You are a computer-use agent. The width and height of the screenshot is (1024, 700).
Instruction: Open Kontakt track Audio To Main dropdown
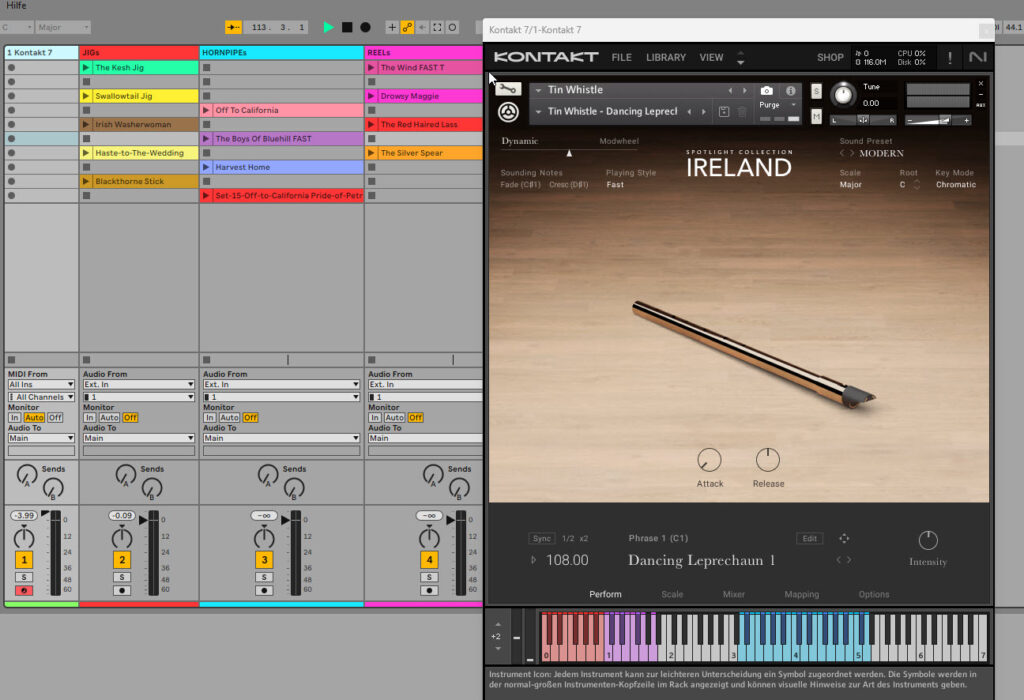41,438
